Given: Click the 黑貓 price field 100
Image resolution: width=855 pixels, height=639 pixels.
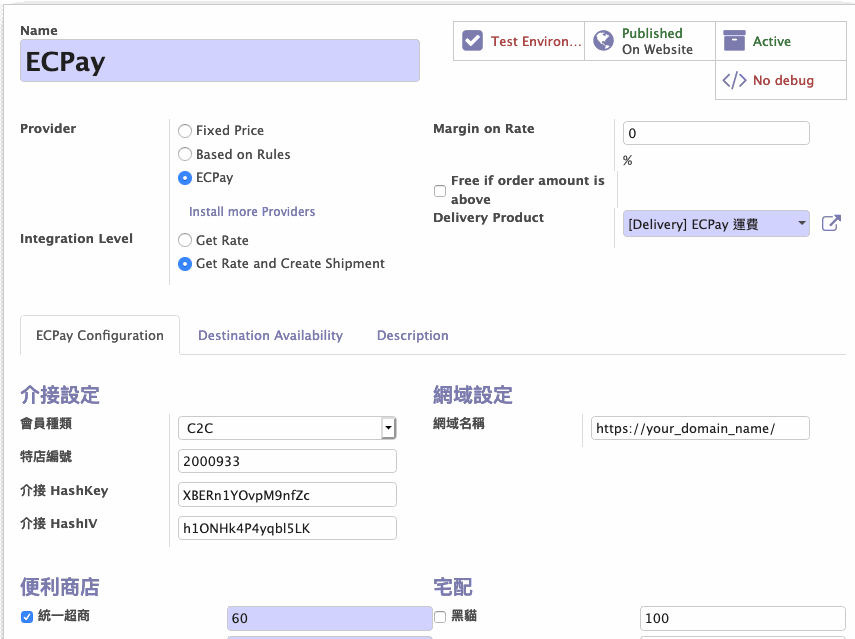Looking at the screenshot, I should 743,618.
